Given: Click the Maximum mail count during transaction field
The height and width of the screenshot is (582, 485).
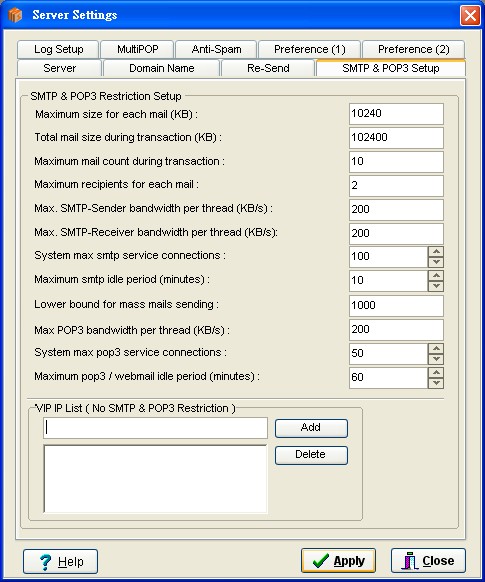Looking at the screenshot, I should tap(396, 161).
